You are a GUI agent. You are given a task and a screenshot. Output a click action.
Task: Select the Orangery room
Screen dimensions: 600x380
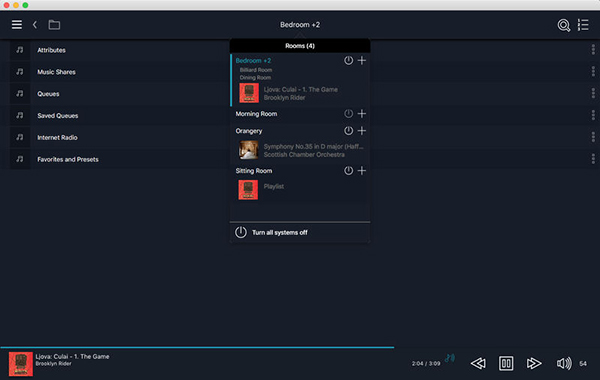pos(249,131)
